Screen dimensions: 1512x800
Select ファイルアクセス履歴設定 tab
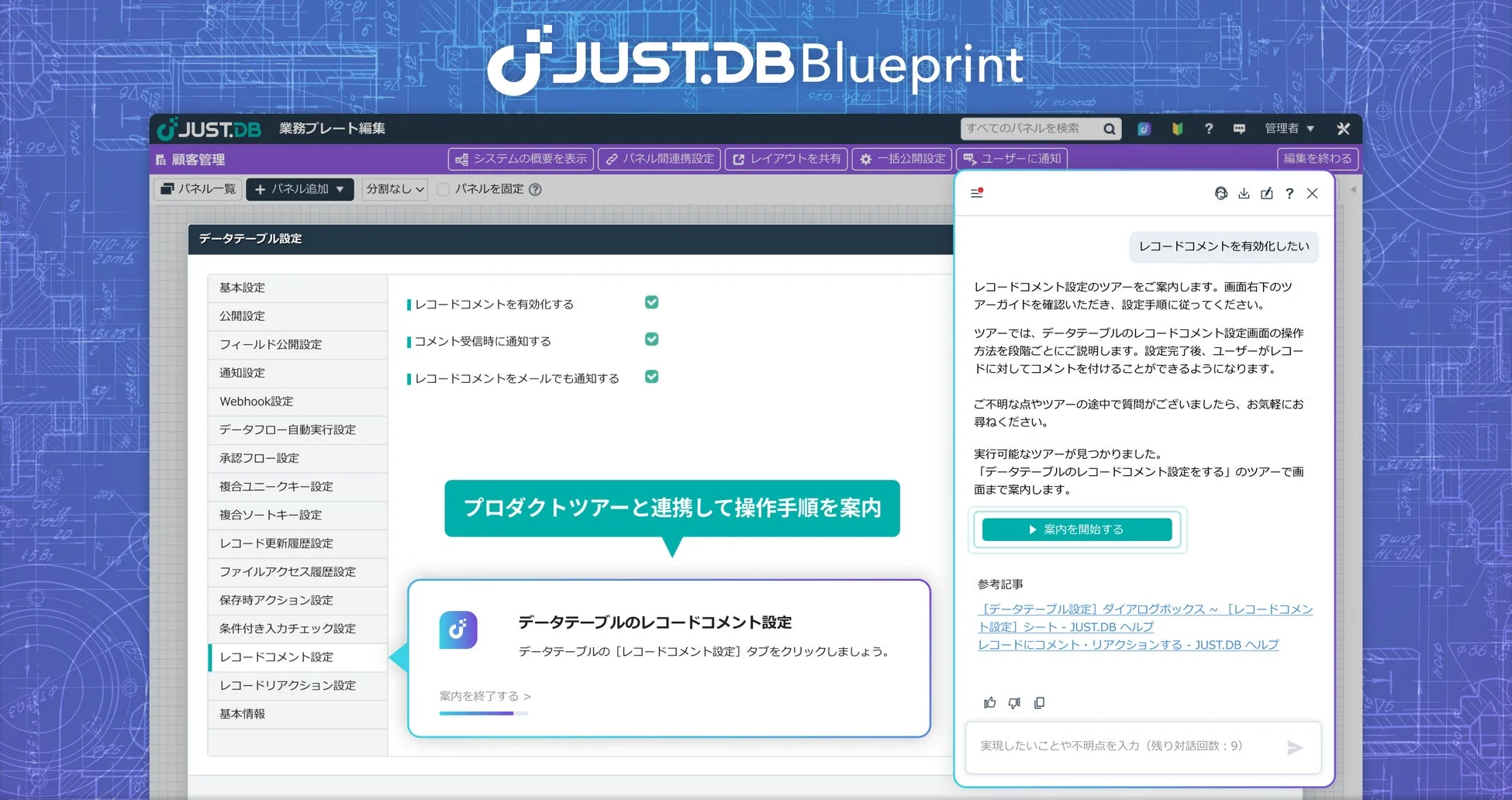click(298, 572)
